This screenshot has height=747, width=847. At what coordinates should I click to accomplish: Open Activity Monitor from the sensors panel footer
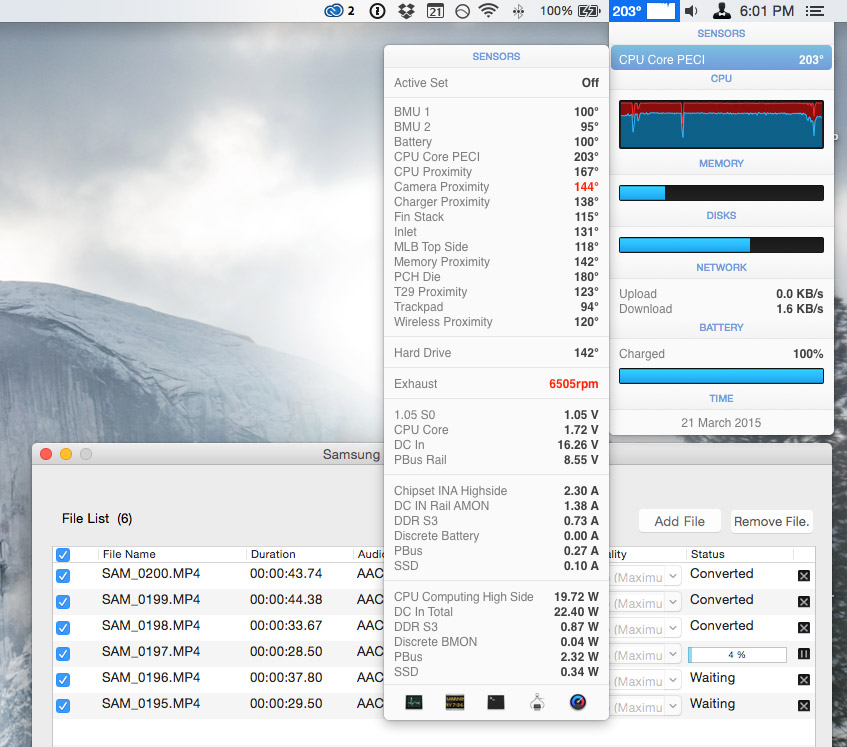click(414, 702)
